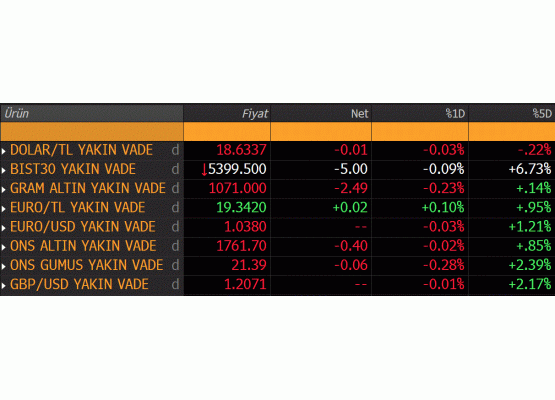Click the 'd' marker on GBP/USD row
The height and width of the screenshot is (400, 555).
(x=175, y=284)
